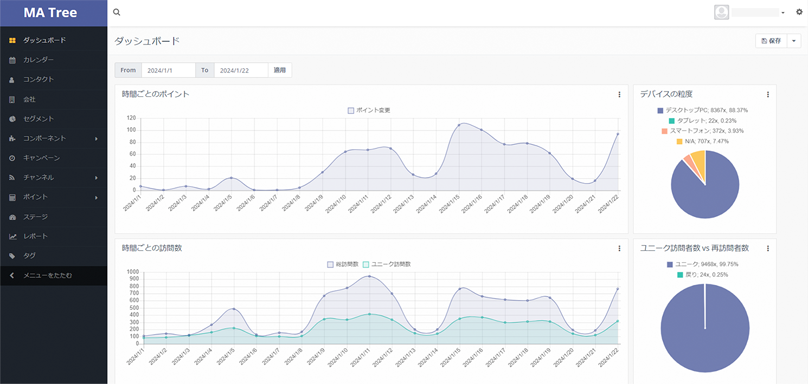Click the コンタクト person icon
This screenshot has height=384, width=808.
click(x=12, y=79)
